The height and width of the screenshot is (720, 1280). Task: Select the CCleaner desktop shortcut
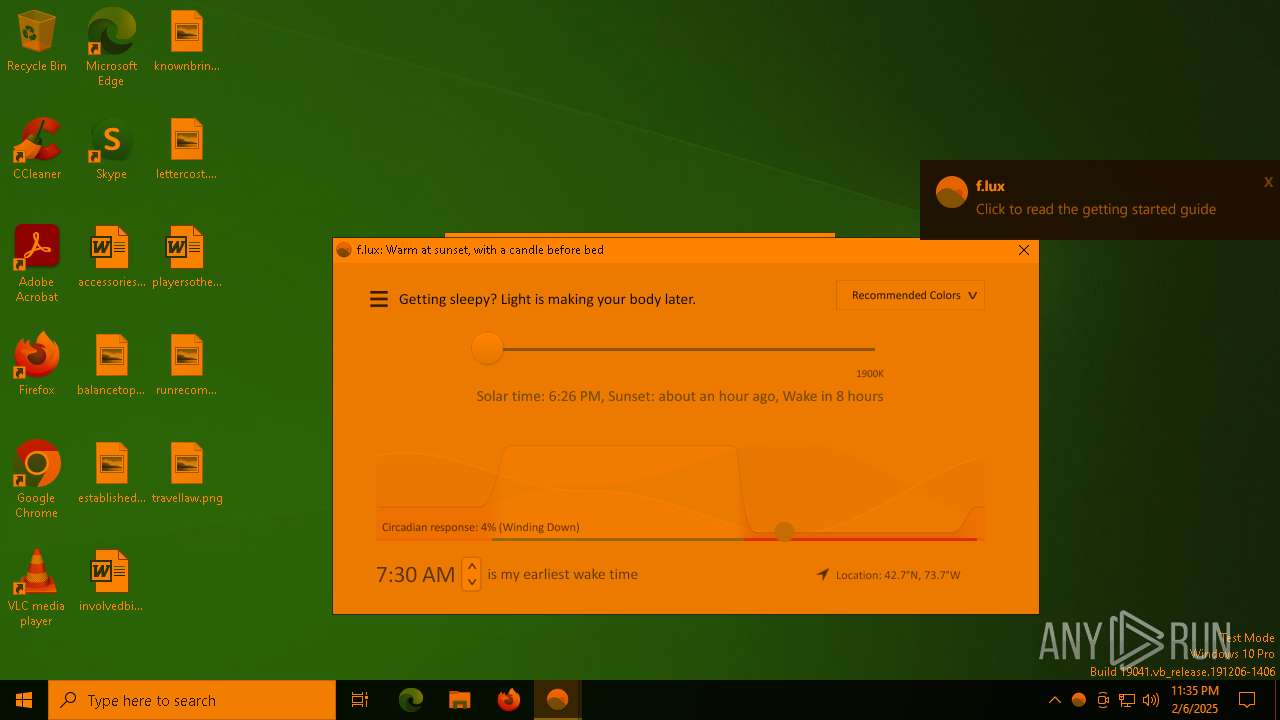(x=37, y=149)
